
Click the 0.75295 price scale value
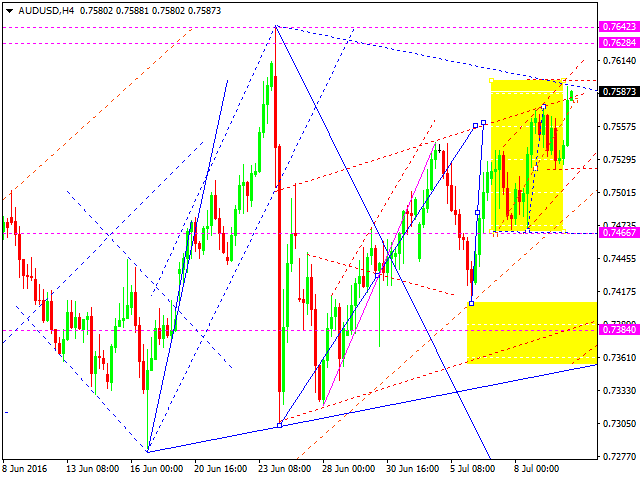pyautogui.click(x=619, y=160)
